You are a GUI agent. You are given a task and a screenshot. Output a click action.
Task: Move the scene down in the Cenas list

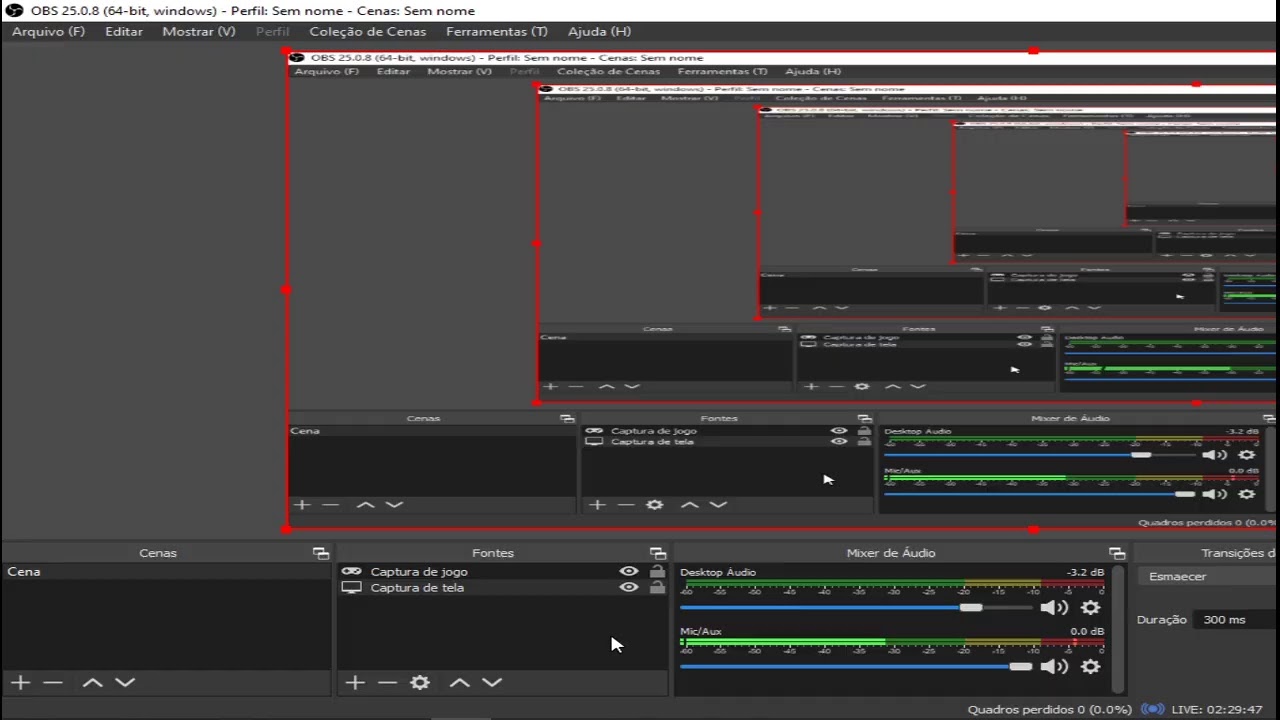coord(125,682)
